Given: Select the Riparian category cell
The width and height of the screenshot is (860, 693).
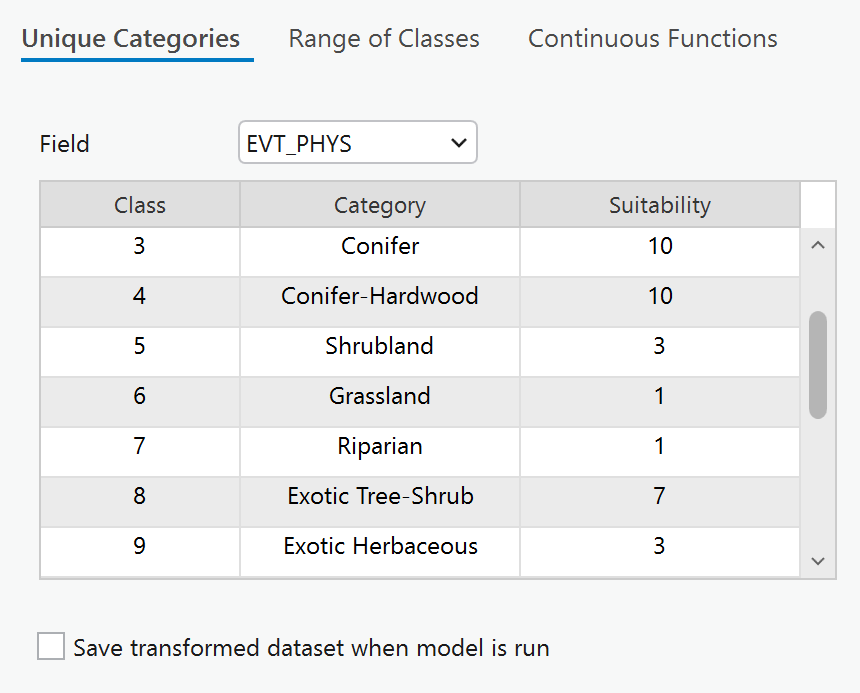Looking at the screenshot, I should pyautogui.click(x=380, y=446).
